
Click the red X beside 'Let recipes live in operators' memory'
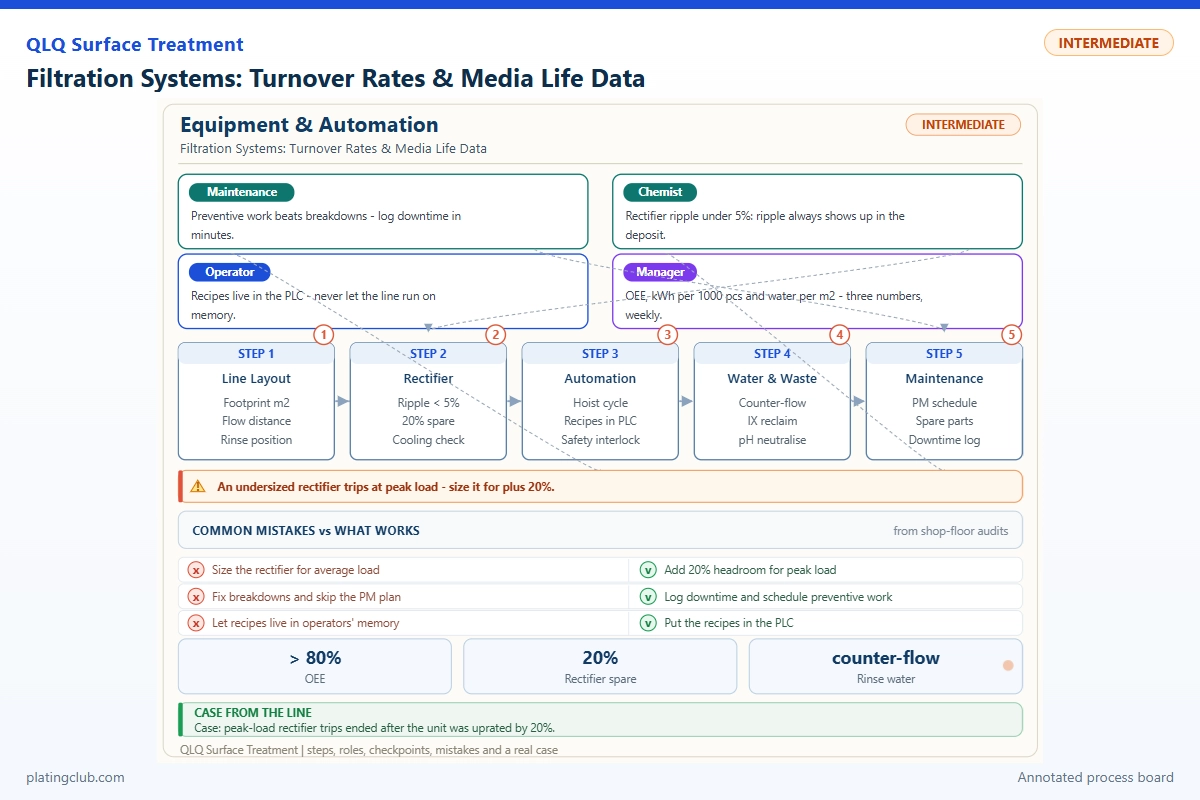(196, 623)
